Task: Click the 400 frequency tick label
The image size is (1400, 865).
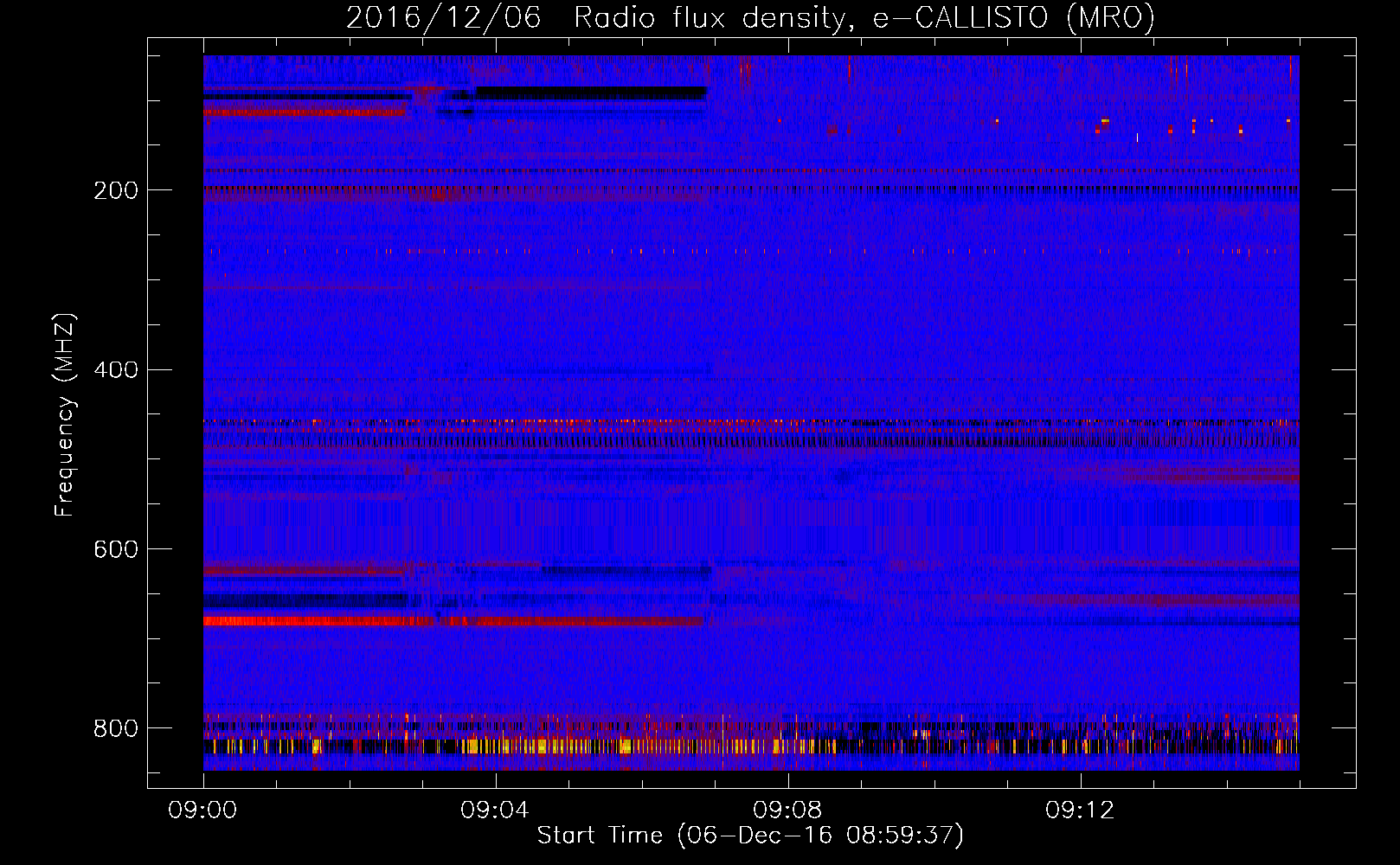Action: pyautogui.click(x=116, y=370)
